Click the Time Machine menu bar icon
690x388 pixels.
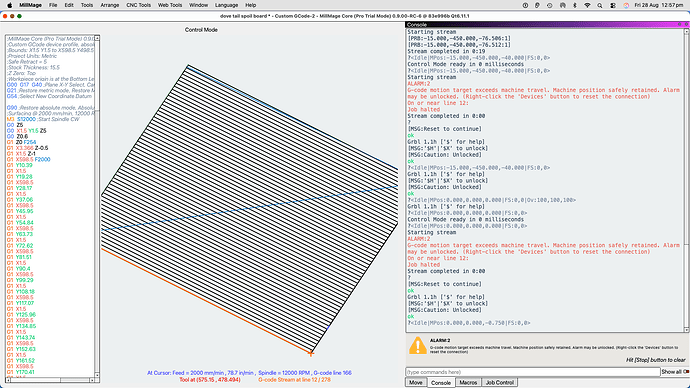click(x=550, y=5)
